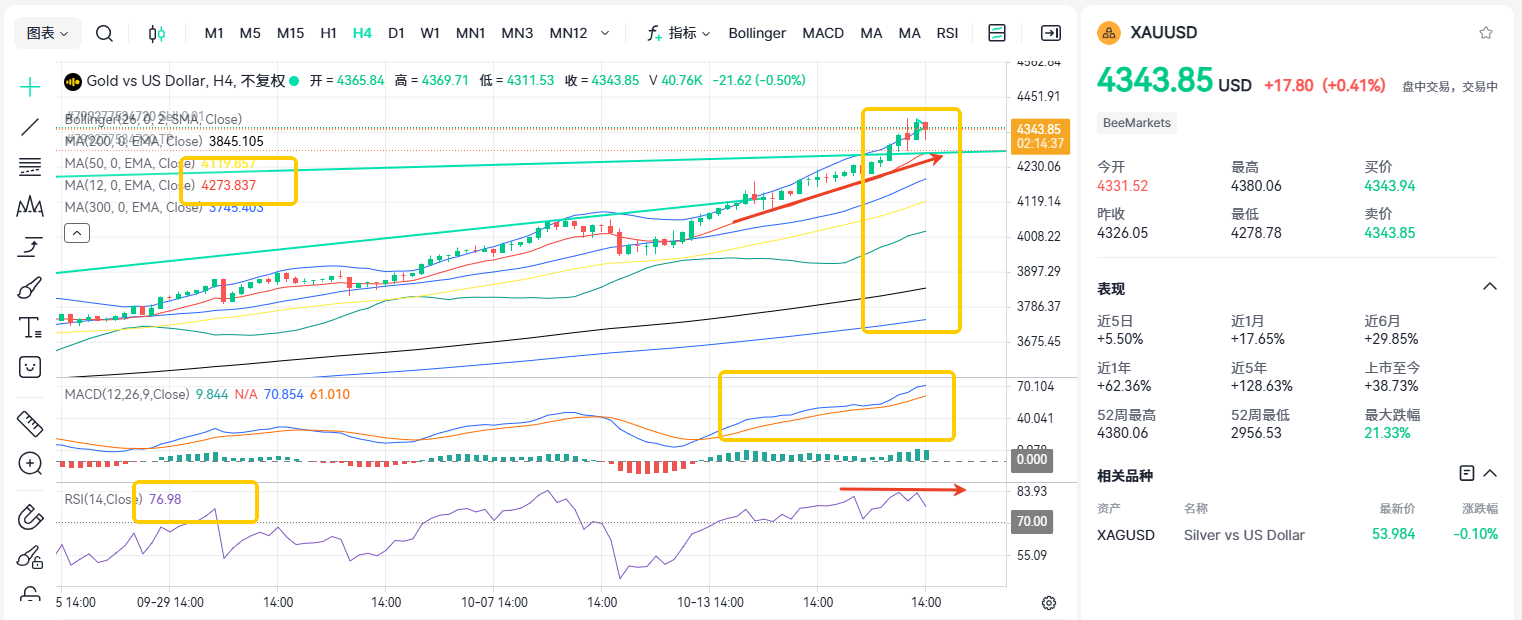
Task: Open the symbol search magnifier
Action: [x=104, y=33]
